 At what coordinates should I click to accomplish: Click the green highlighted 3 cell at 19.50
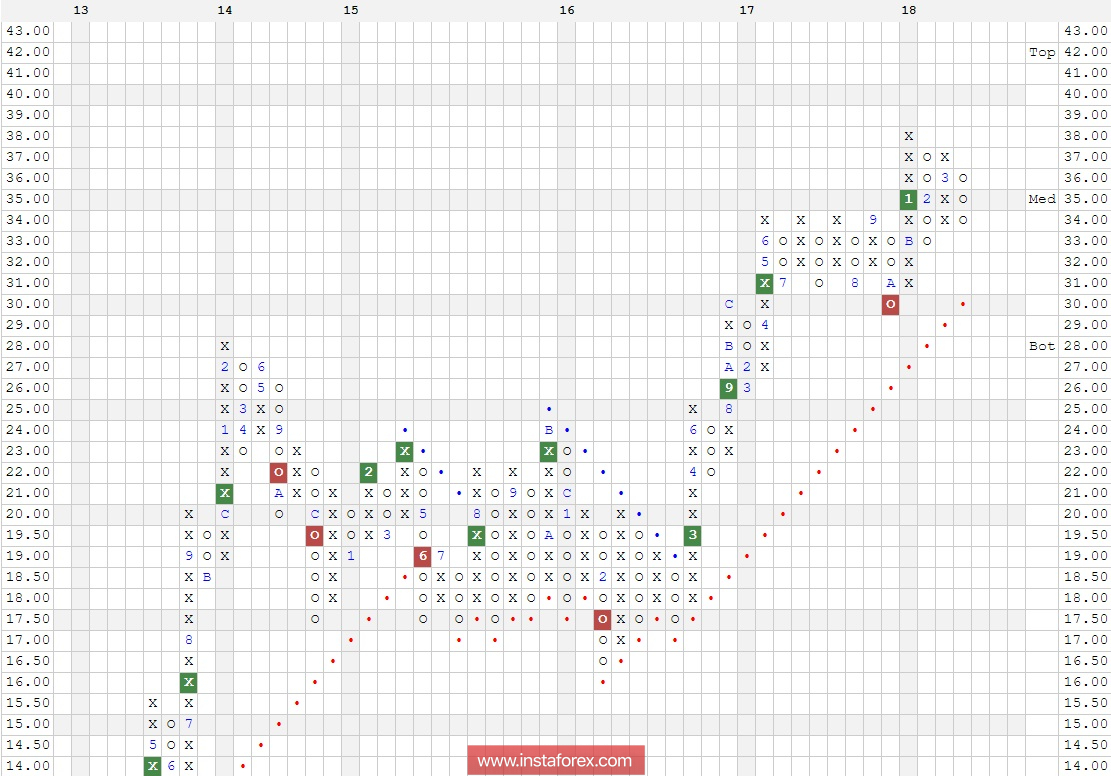point(693,535)
